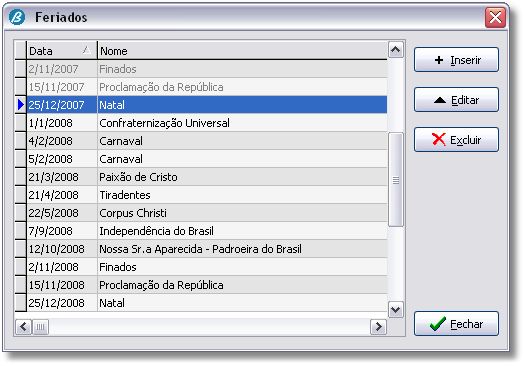Click the horizontal scrollbar right arrow
Image resolution: width=524 pixels, height=366 pixels.
378,327
